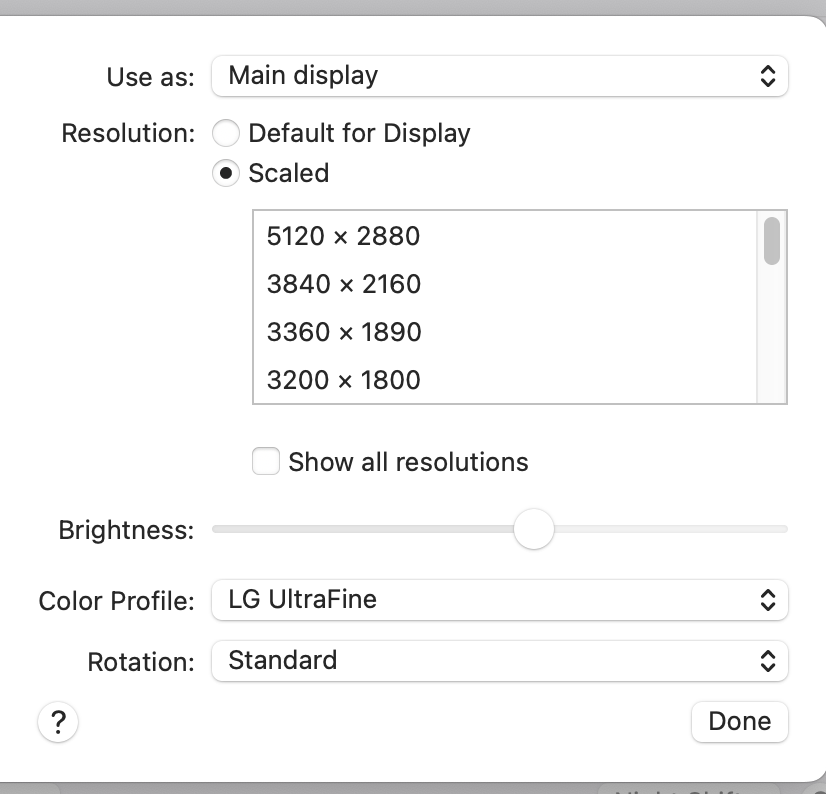Click the resolution list scrollbar thumb
The width and height of the screenshot is (826, 794).
tap(771, 240)
